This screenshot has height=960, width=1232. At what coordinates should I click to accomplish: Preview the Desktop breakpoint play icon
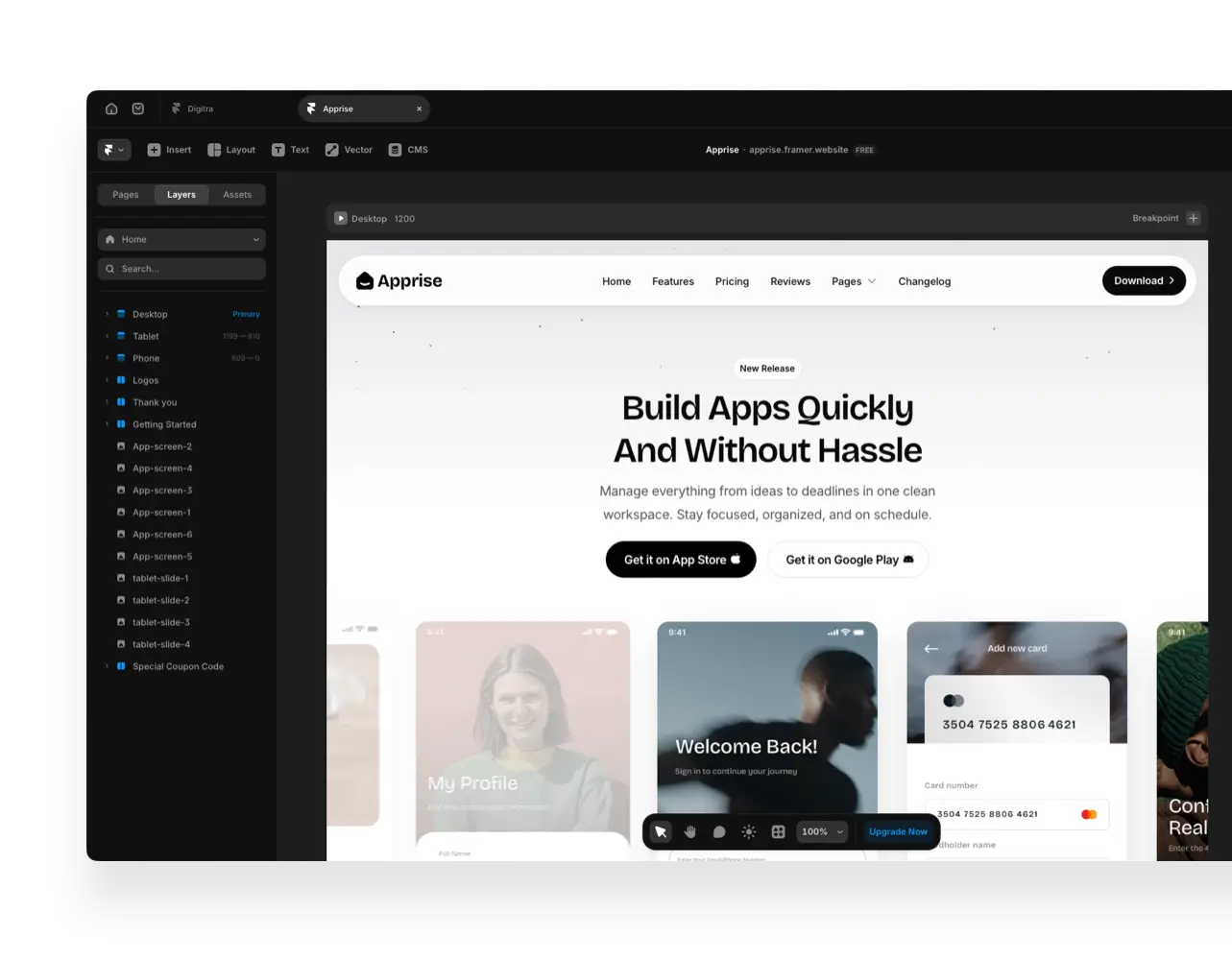pos(340,218)
